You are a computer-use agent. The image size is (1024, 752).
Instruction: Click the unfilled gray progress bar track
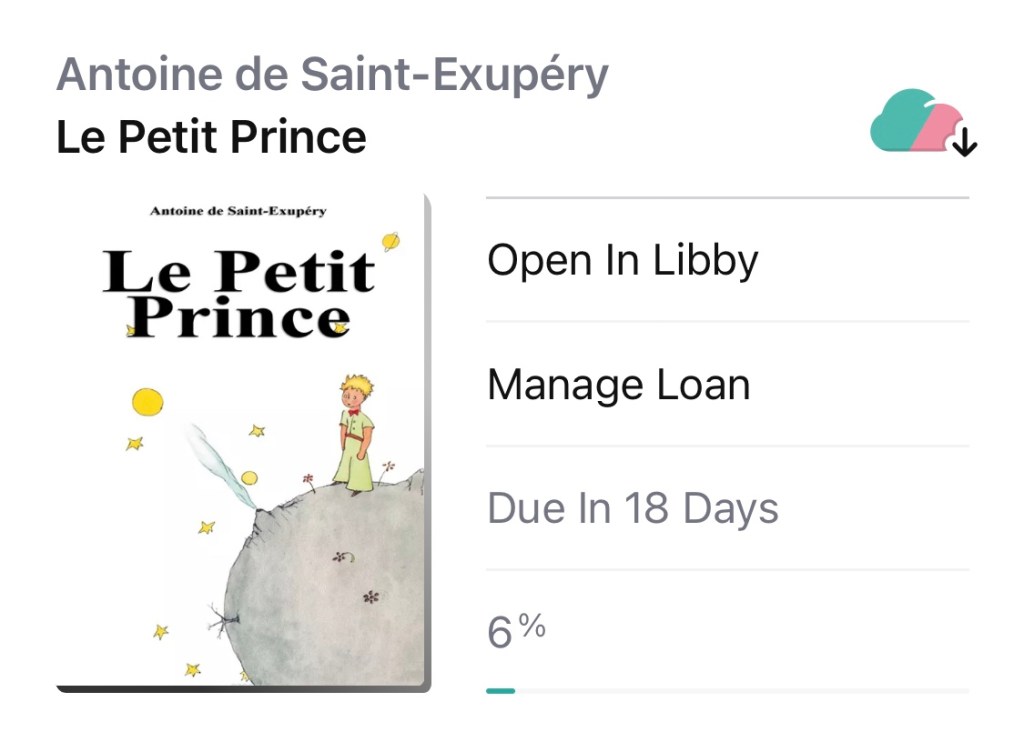tap(740, 690)
